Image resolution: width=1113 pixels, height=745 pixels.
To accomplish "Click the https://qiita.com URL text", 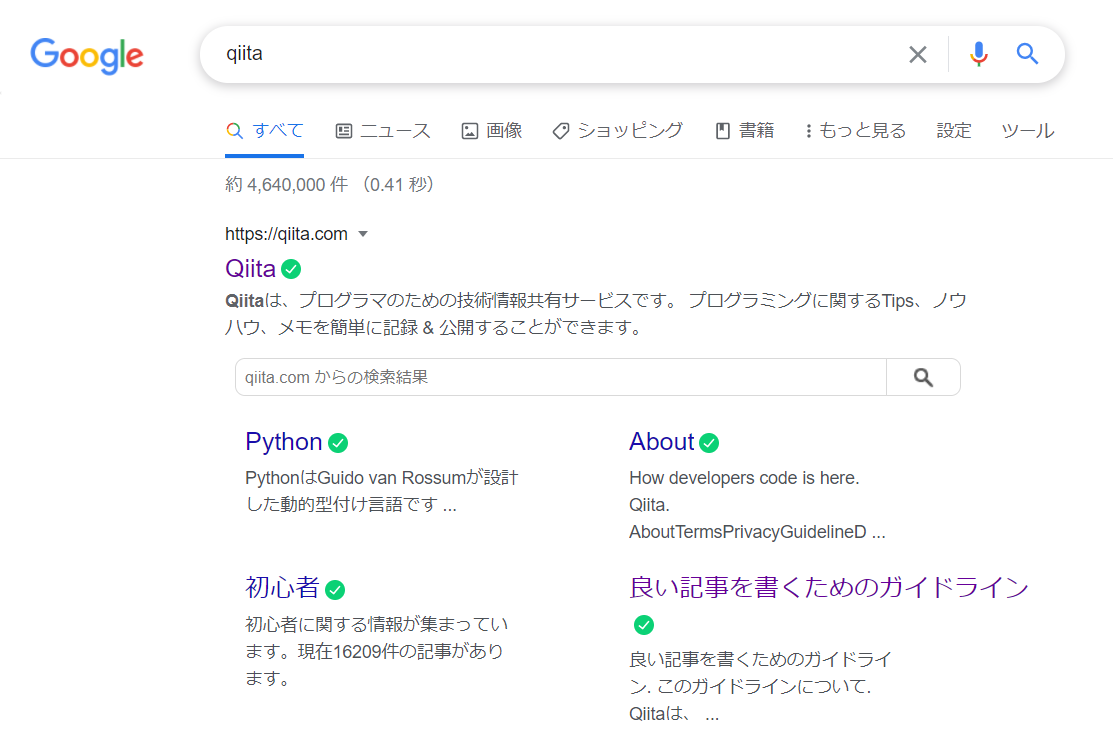I will [x=286, y=234].
